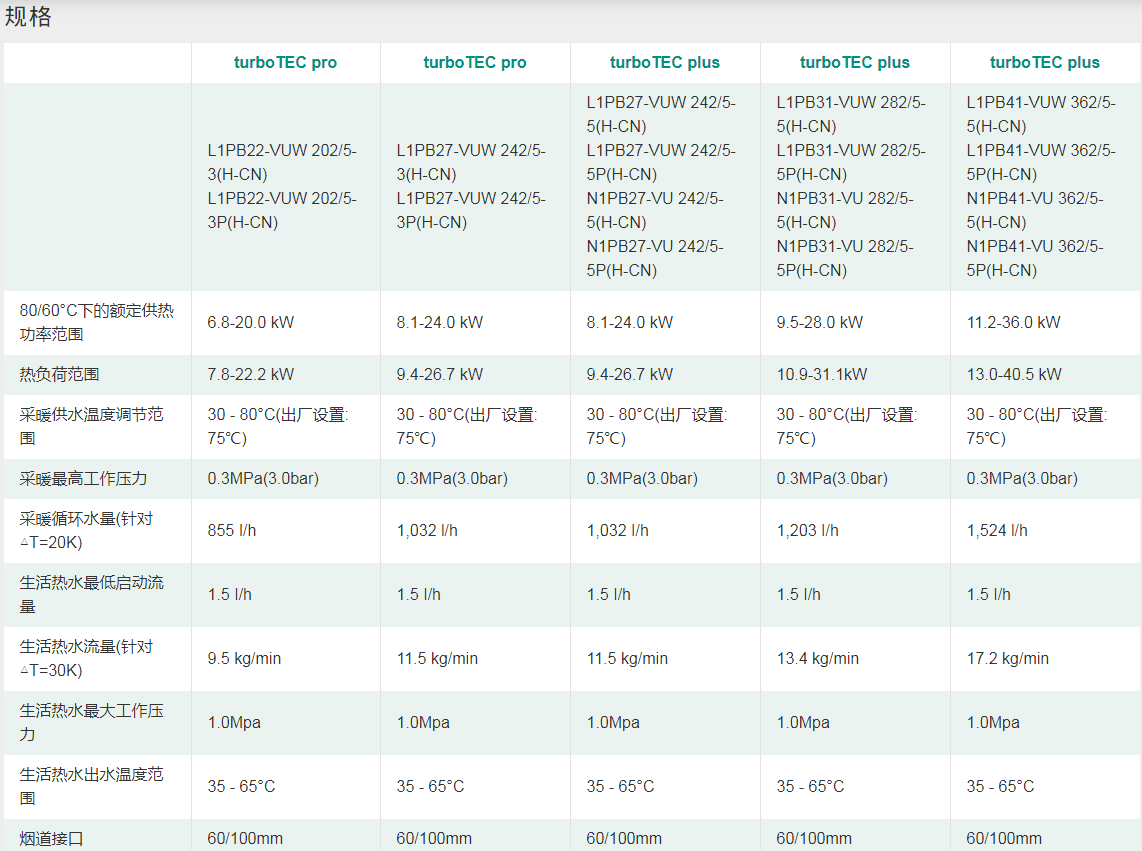This screenshot has width=1142, height=851.
Task: Click the 80/60°C下的额定供热功率范围 row label
Action: tap(96, 322)
